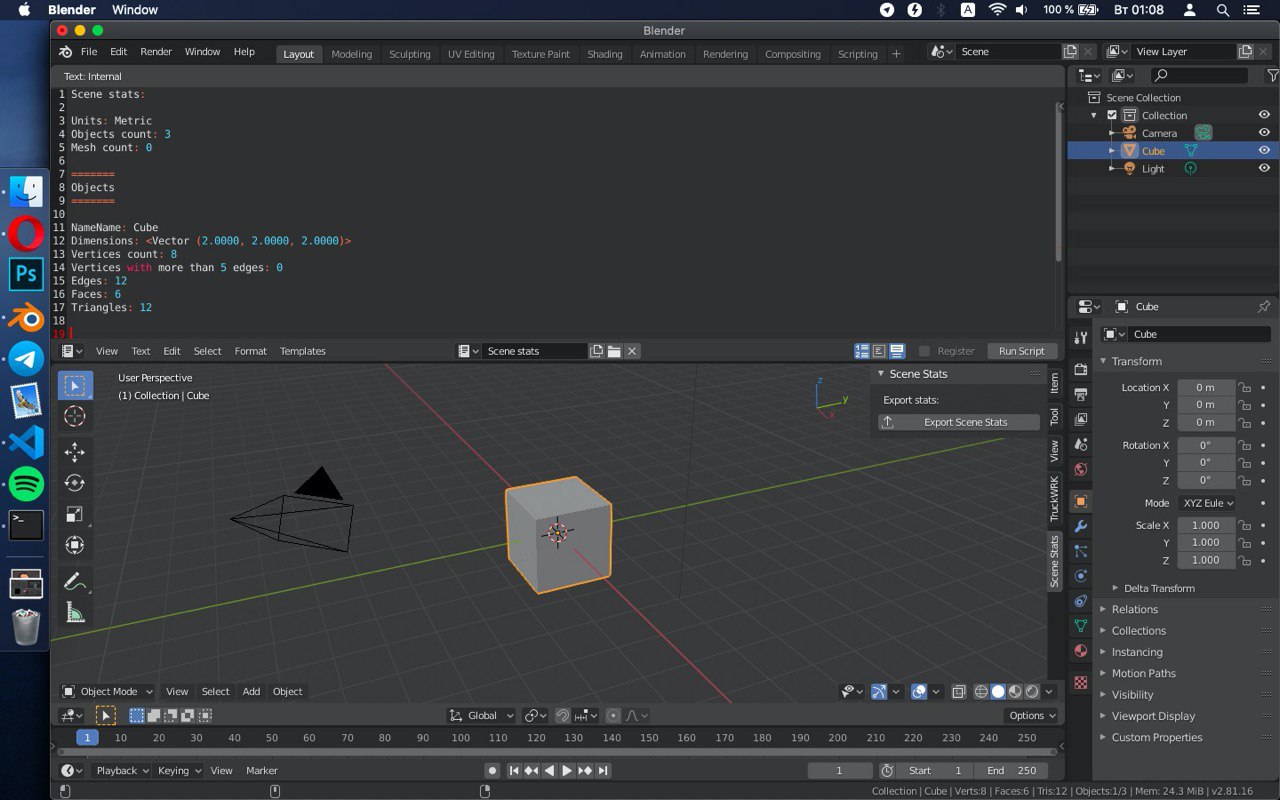The width and height of the screenshot is (1280, 800).
Task: Toggle the Collection visibility eye
Action: [1264, 115]
